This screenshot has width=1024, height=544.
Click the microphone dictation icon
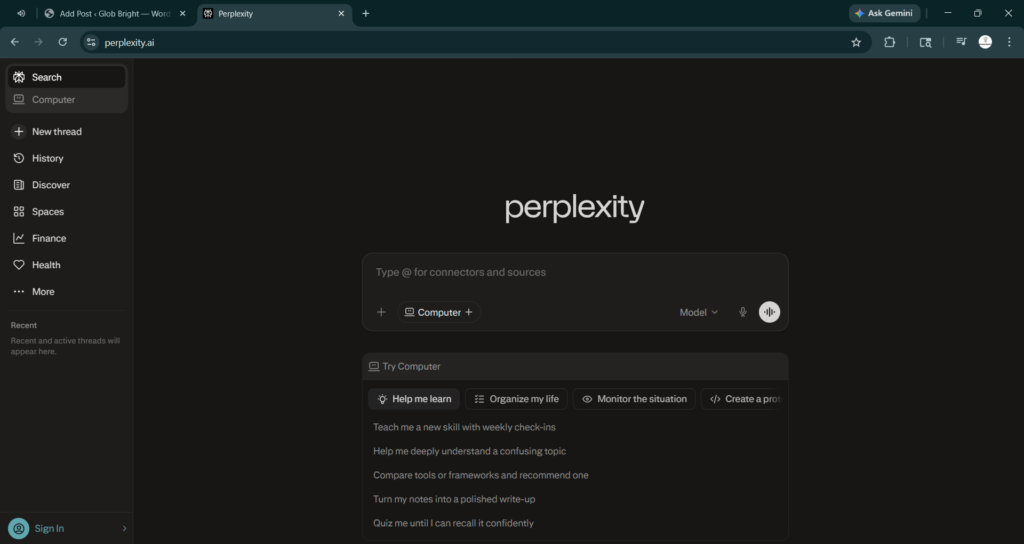pos(742,312)
